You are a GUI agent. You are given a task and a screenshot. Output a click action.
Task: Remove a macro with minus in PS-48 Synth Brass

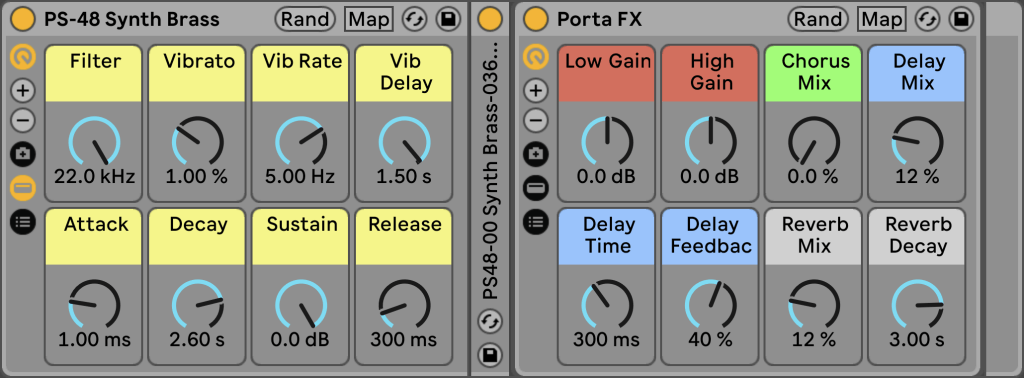(24, 120)
